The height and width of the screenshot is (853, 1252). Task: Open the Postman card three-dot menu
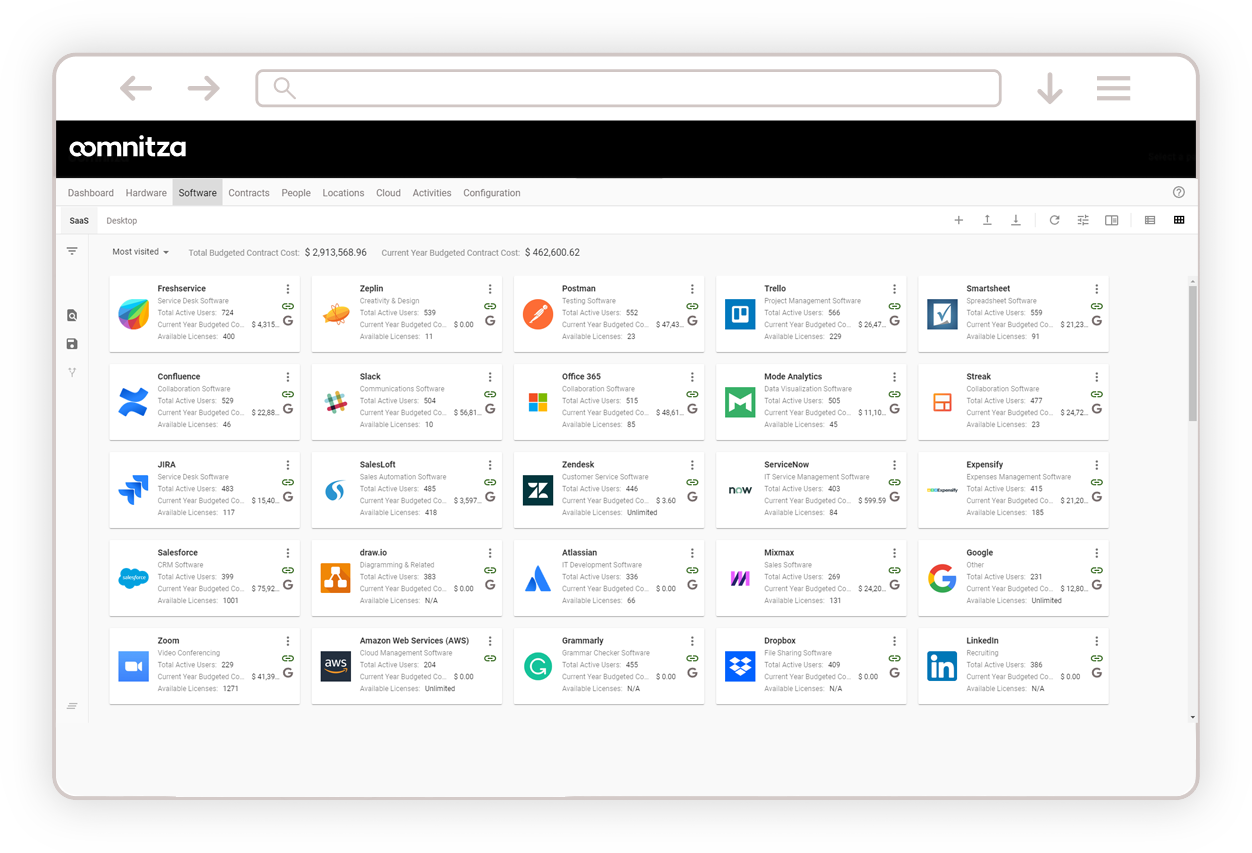[692, 289]
